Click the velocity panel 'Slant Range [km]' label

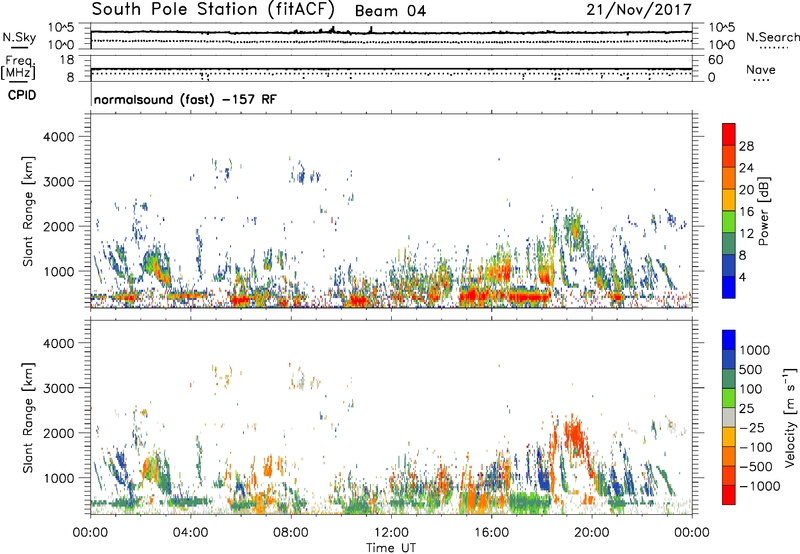pyautogui.click(x=28, y=417)
